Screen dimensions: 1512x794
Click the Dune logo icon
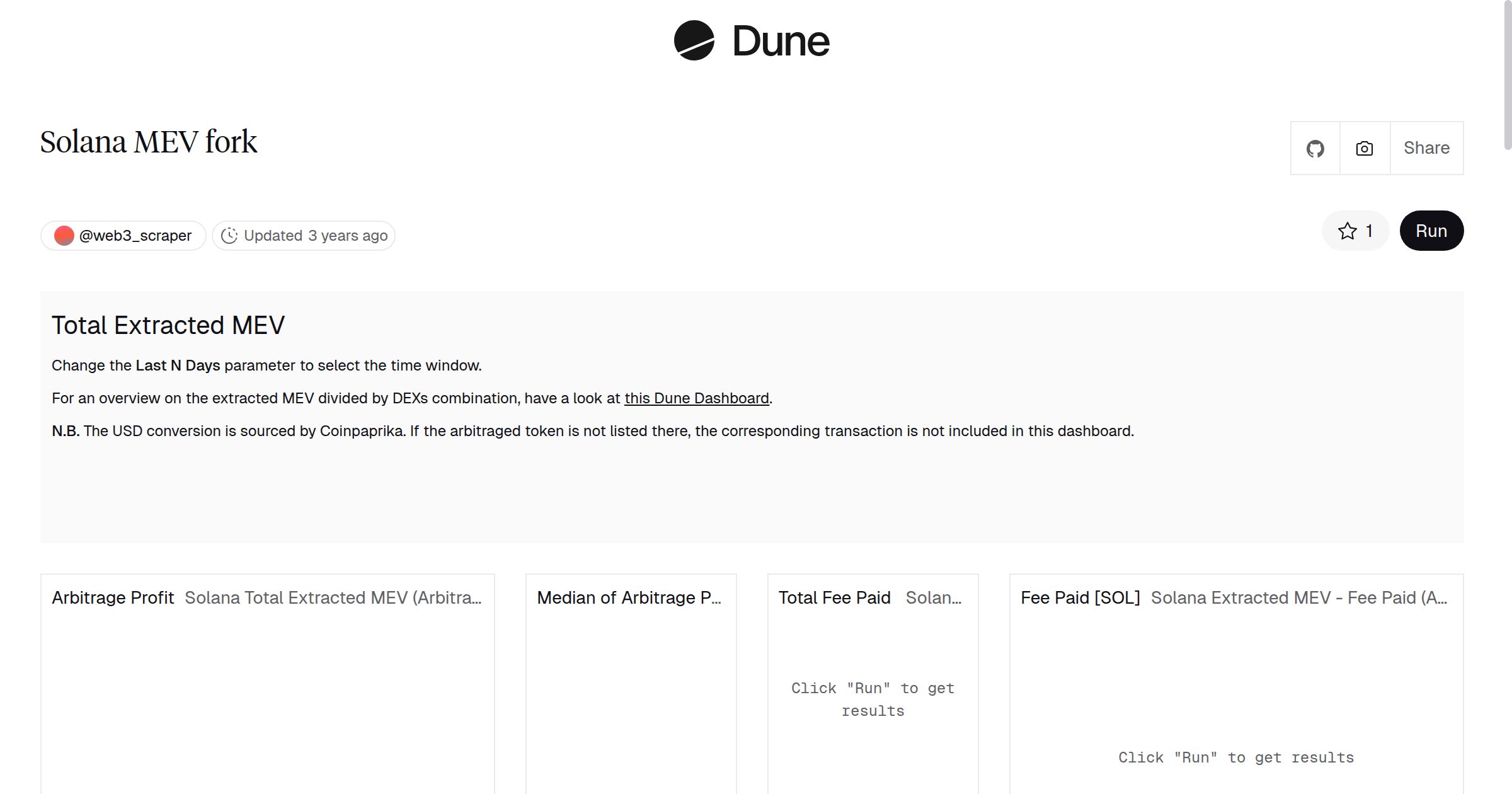click(694, 40)
